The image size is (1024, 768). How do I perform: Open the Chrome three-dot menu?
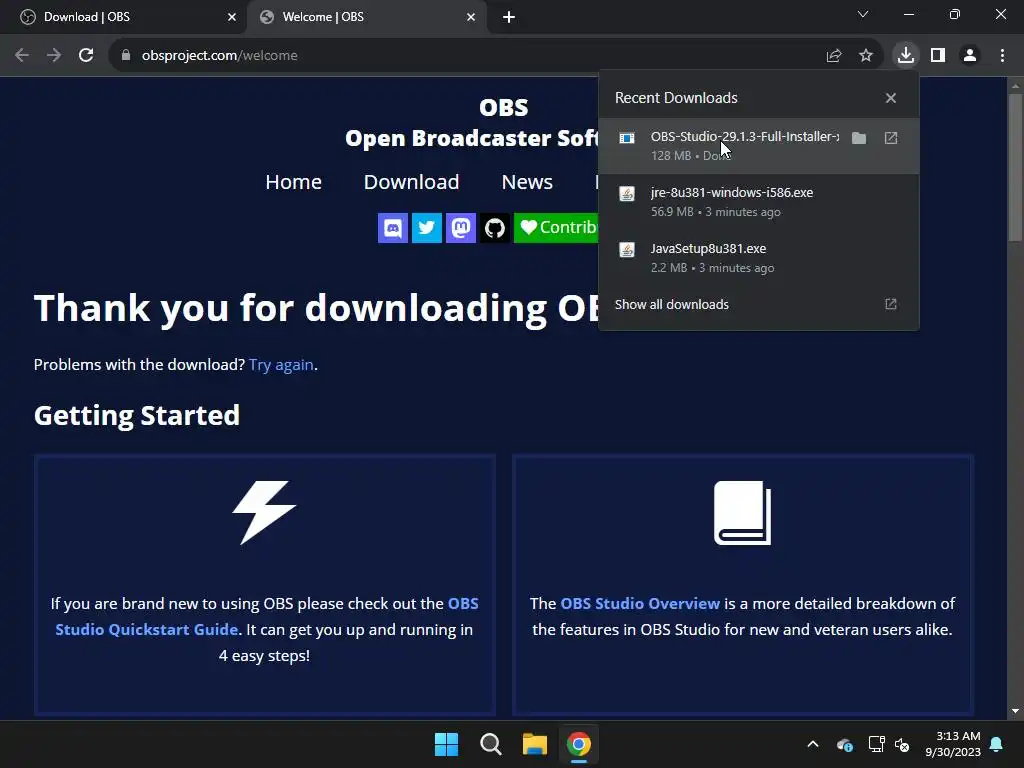point(1002,56)
